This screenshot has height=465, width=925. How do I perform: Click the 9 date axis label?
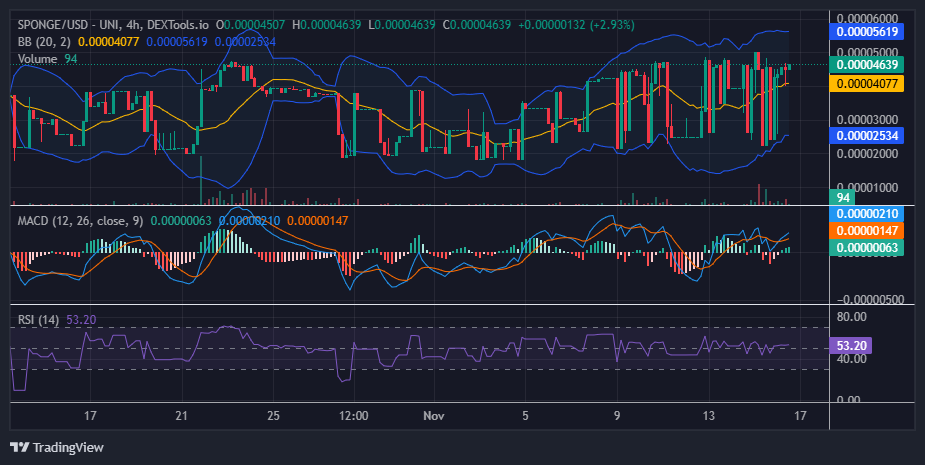[617, 415]
